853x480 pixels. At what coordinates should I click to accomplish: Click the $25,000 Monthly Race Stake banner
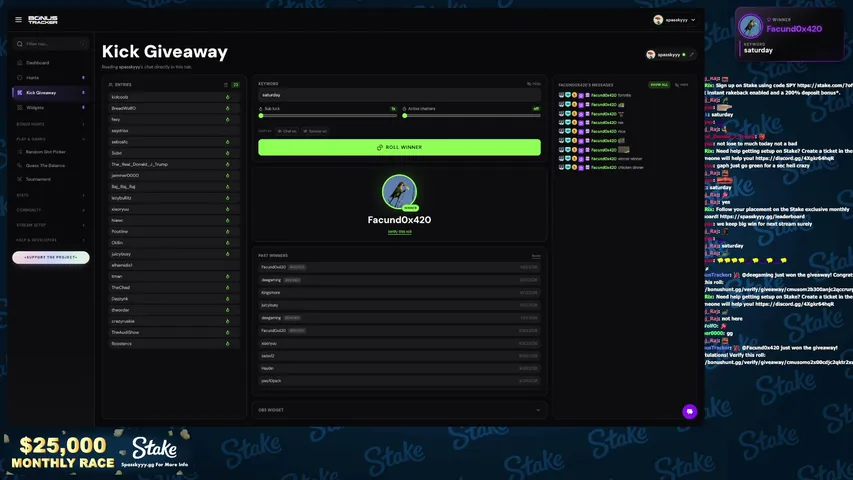98,453
